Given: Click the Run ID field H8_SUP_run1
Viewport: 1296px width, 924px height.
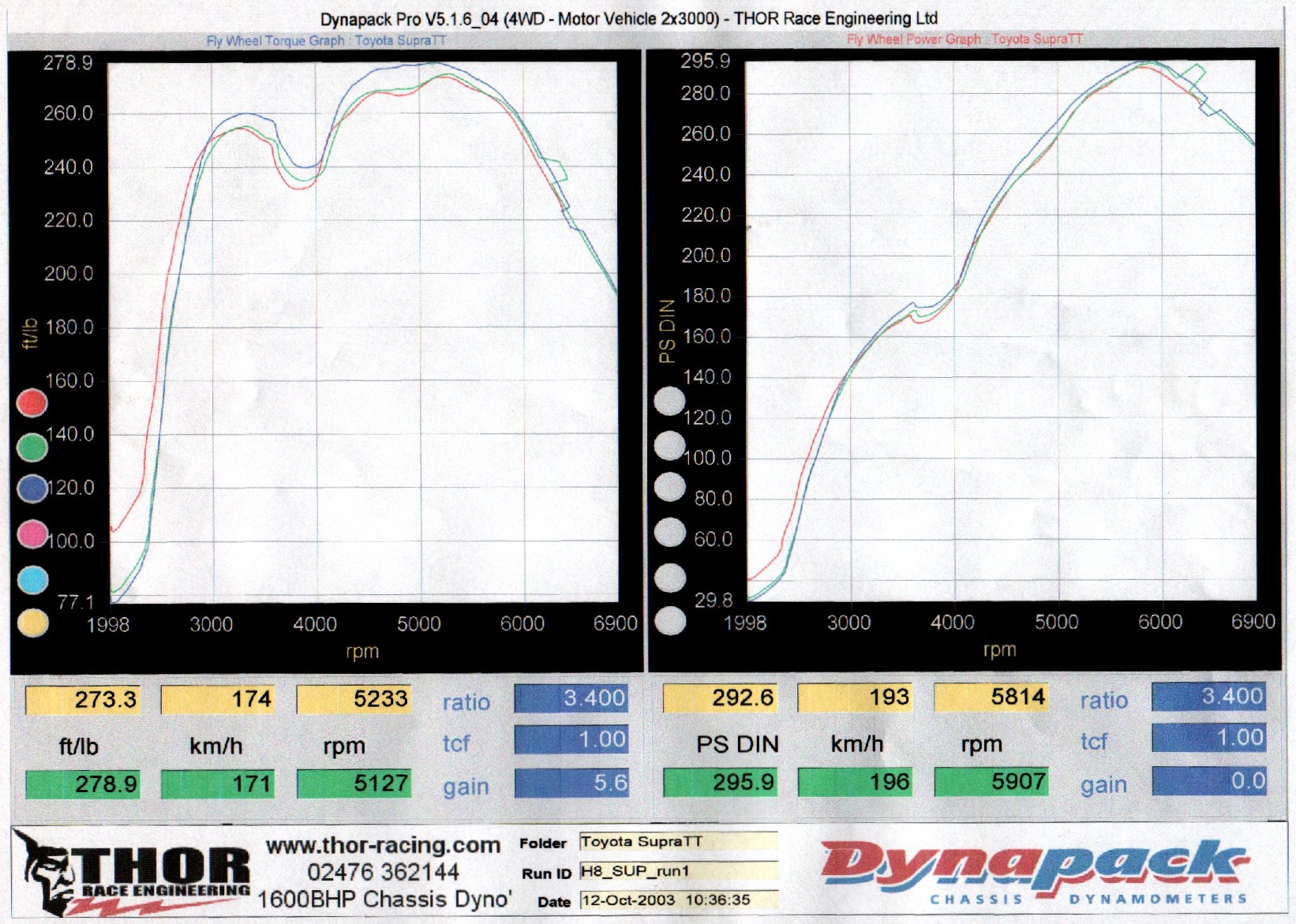Looking at the screenshot, I should tap(679, 871).
